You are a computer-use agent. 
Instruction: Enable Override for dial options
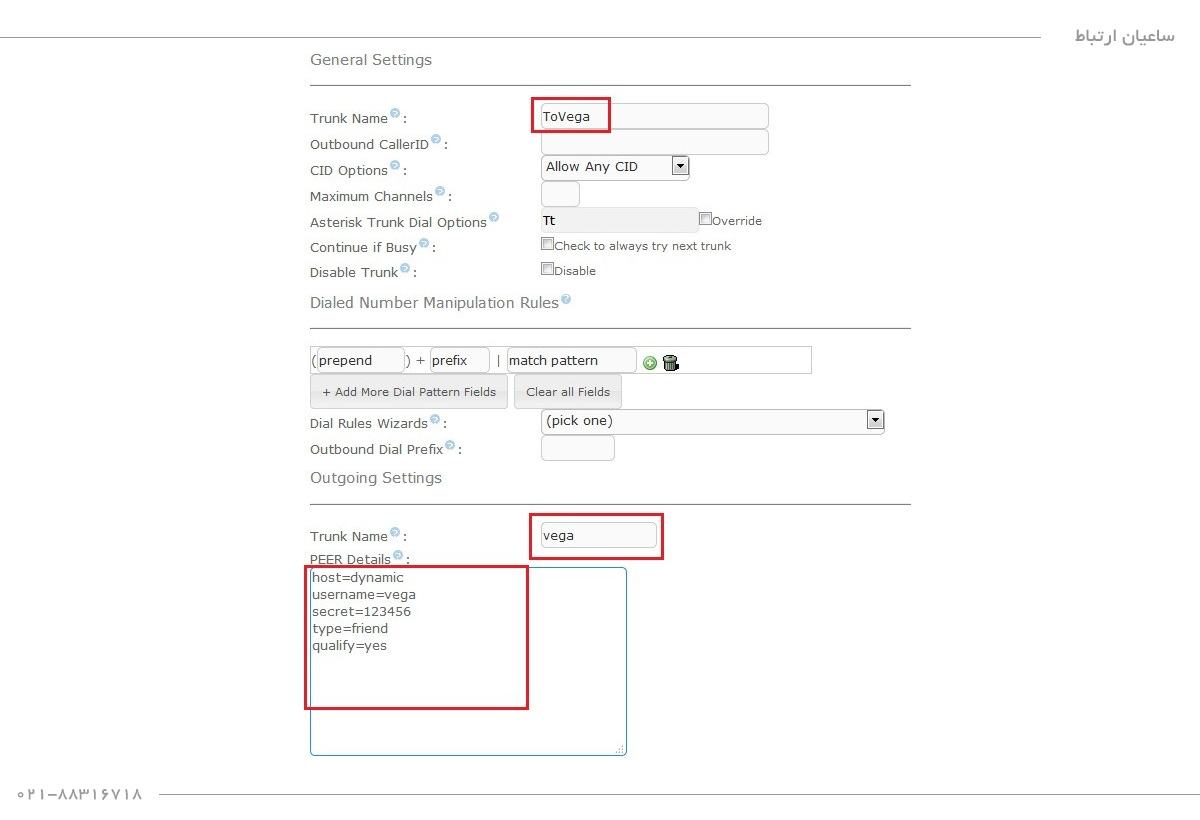coord(705,219)
